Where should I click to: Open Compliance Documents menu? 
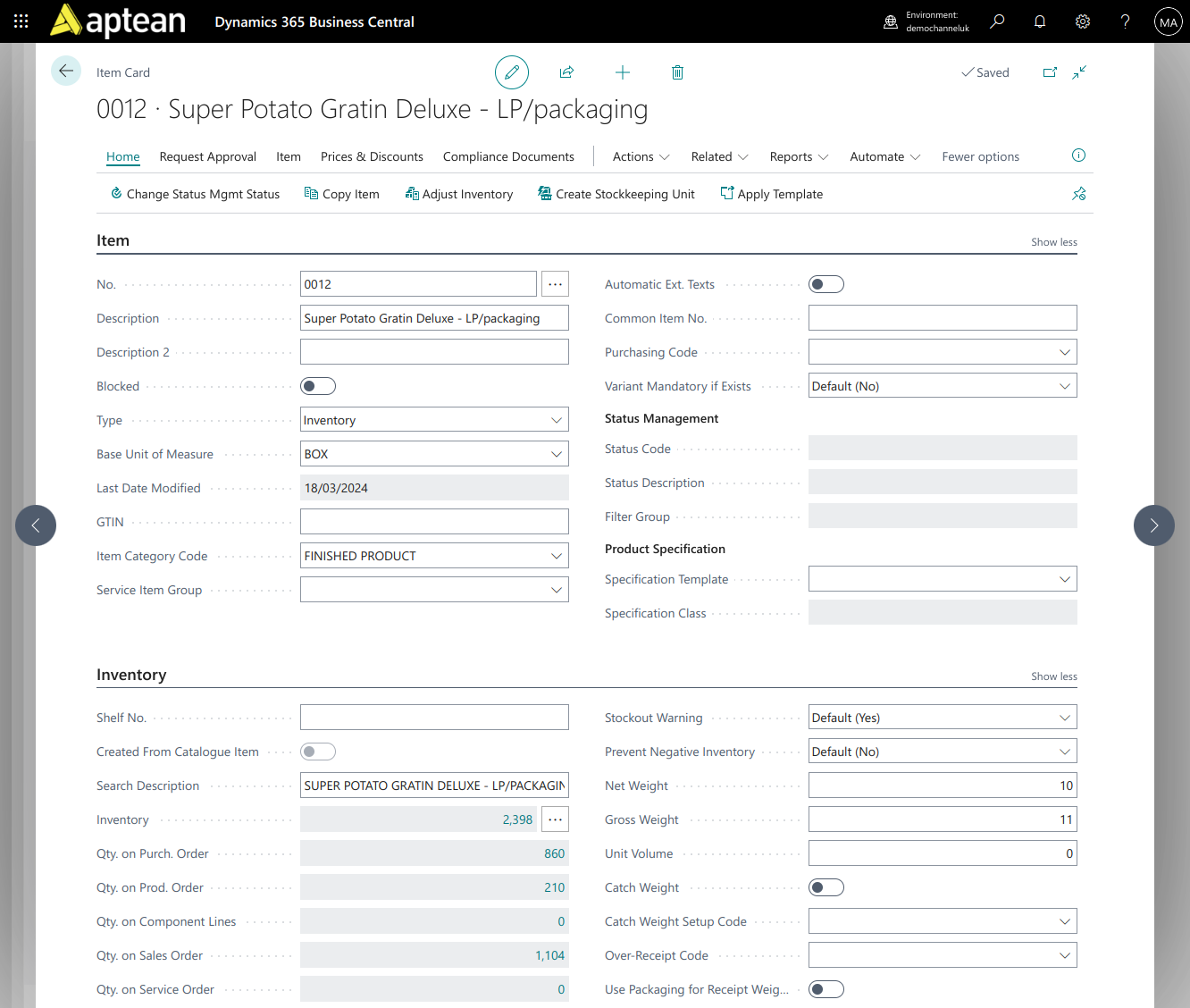[x=508, y=156]
